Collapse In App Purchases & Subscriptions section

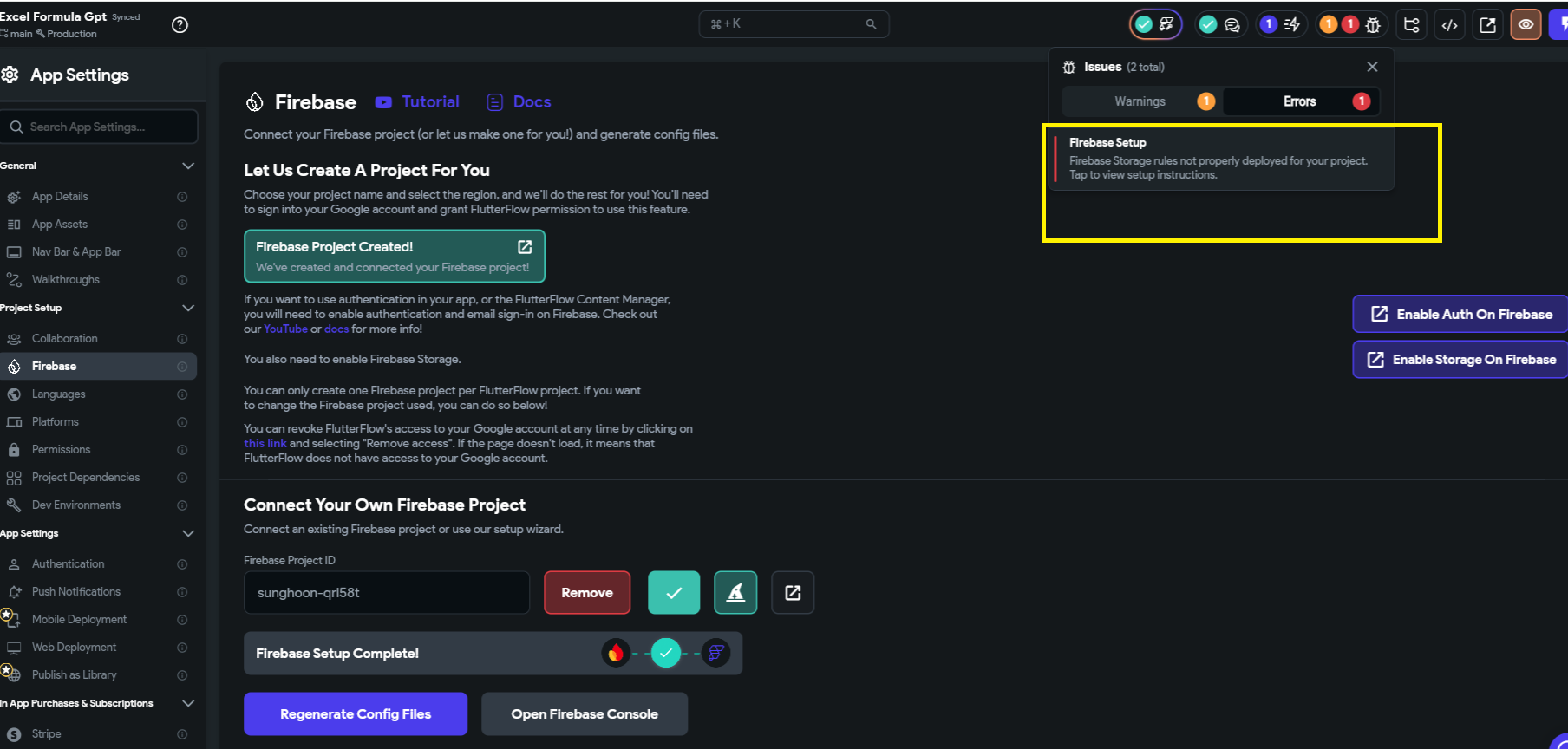pos(188,703)
